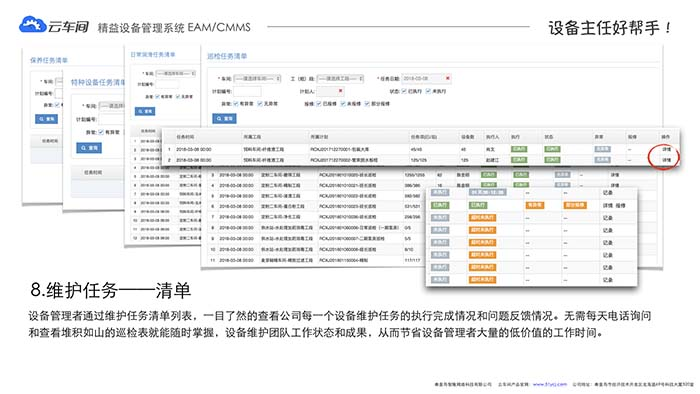Click the 45/45 task count cell

point(416,149)
